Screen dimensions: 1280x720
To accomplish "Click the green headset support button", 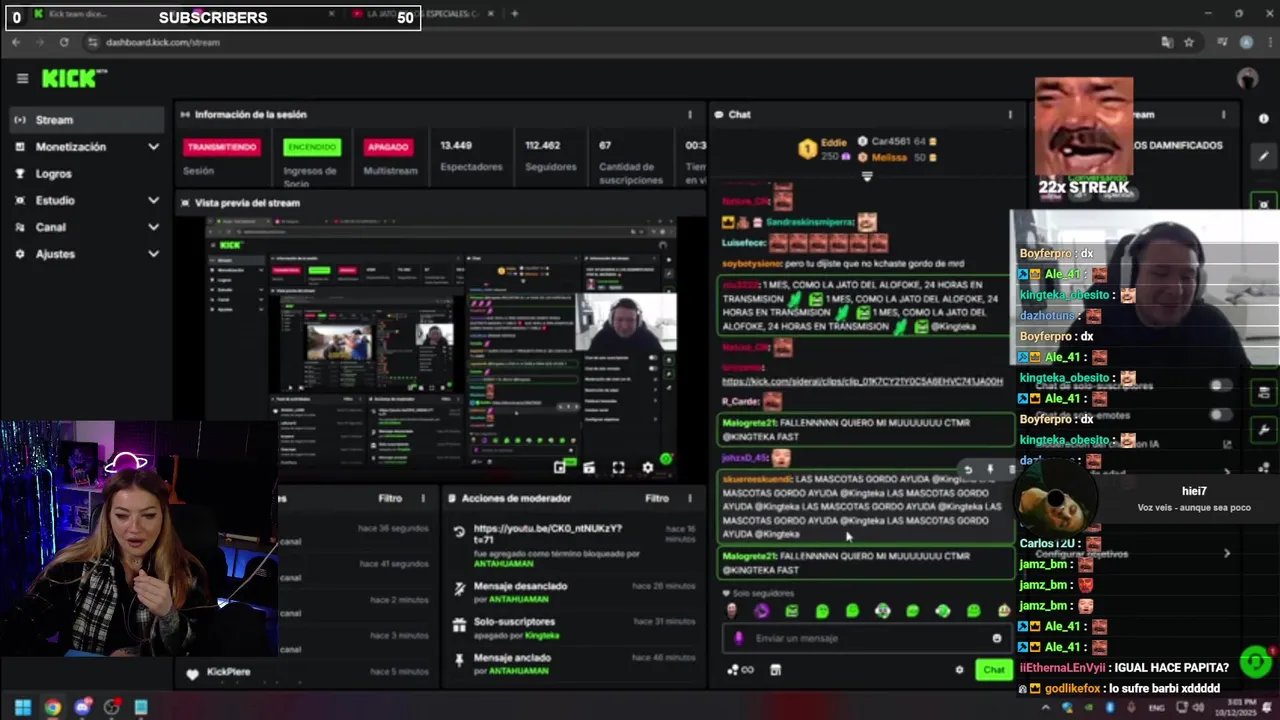I will point(1255,662).
